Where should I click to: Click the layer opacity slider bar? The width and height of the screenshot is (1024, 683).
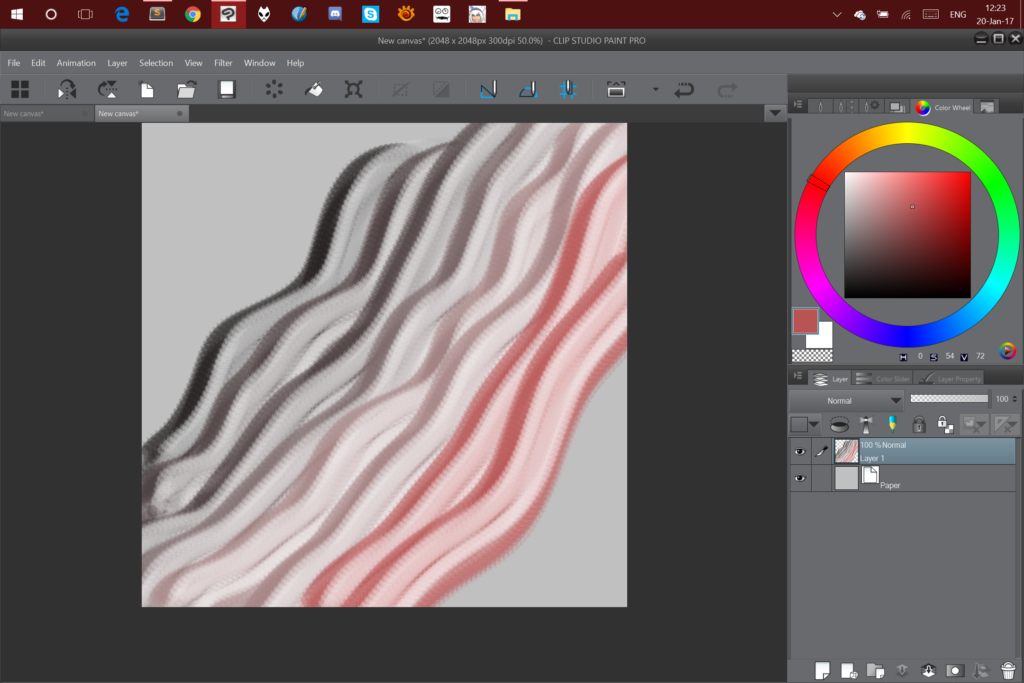pyautogui.click(x=949, y=398)
